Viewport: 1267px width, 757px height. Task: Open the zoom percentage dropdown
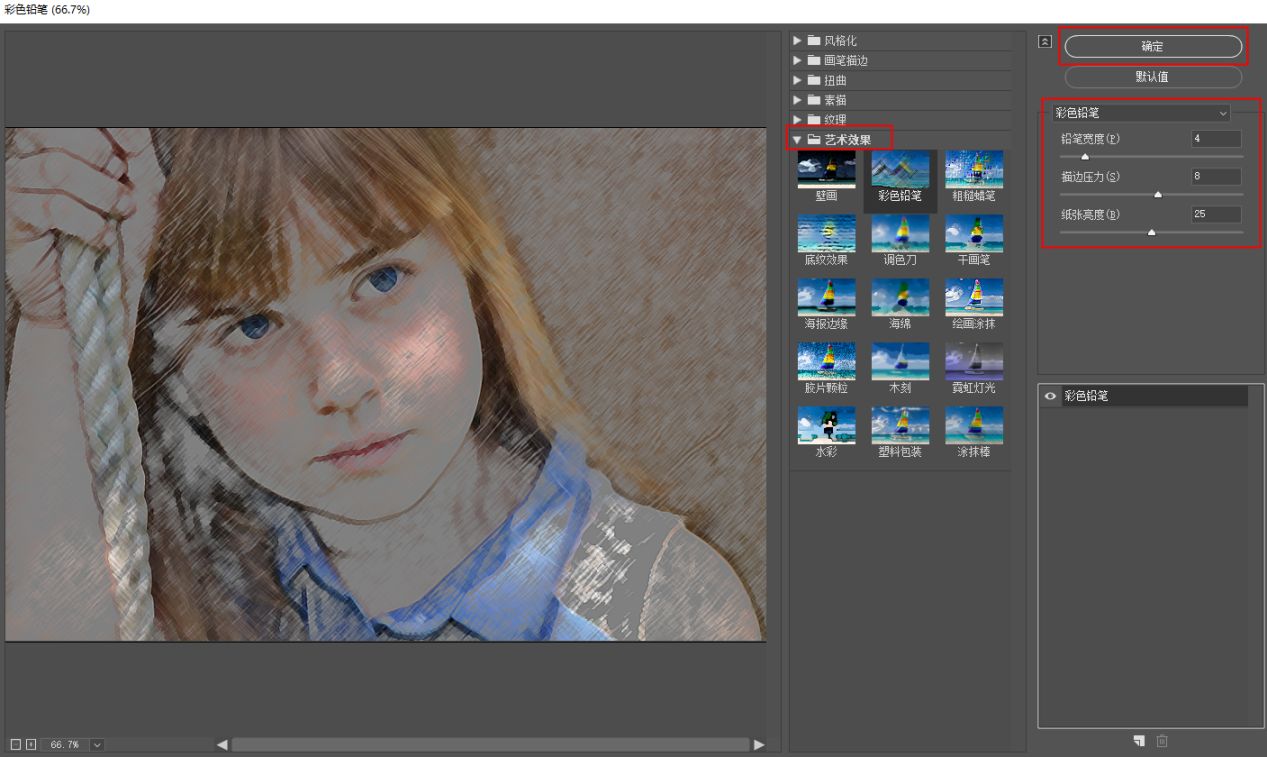[x=97, y=745]
